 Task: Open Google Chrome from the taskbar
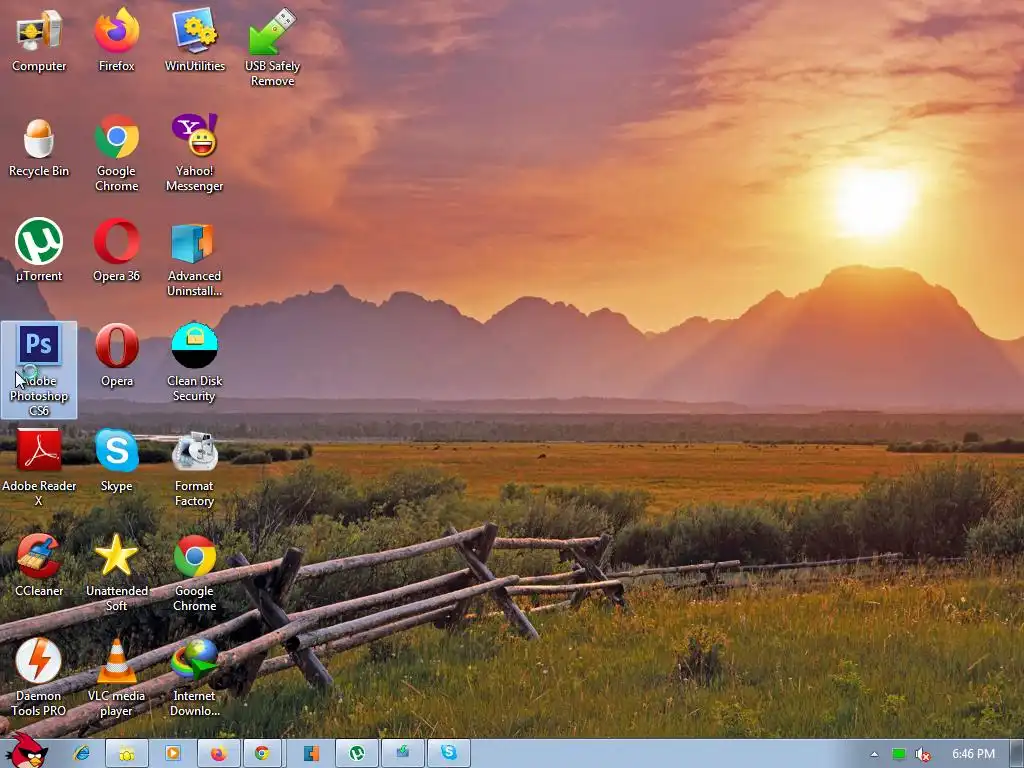coord(262,754)
